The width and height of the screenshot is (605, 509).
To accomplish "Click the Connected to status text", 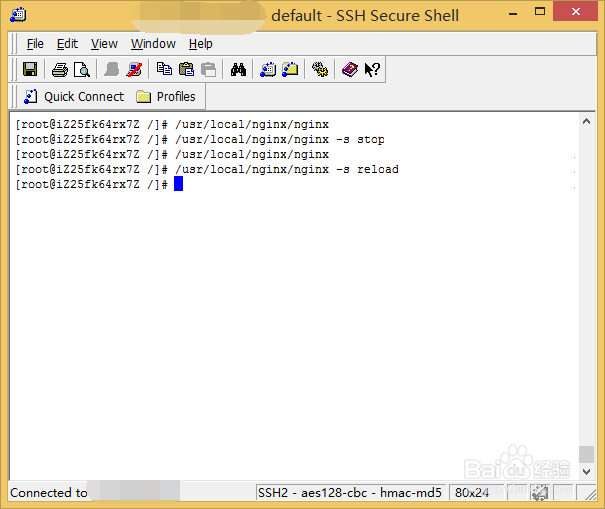I will (x=49, y=493).
